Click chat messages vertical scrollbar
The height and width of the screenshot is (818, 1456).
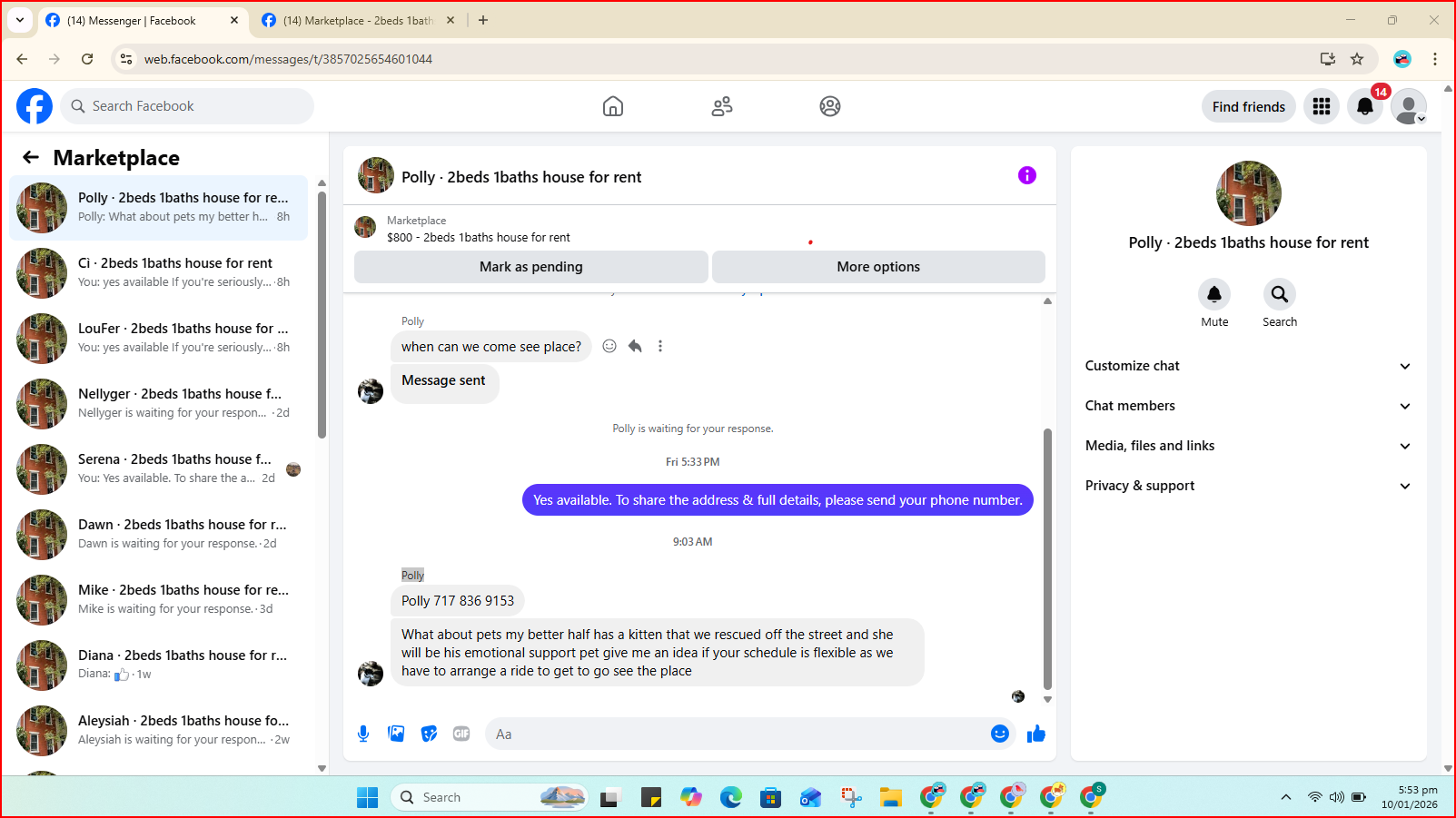pyautogui.click(x=1047, y=558)
